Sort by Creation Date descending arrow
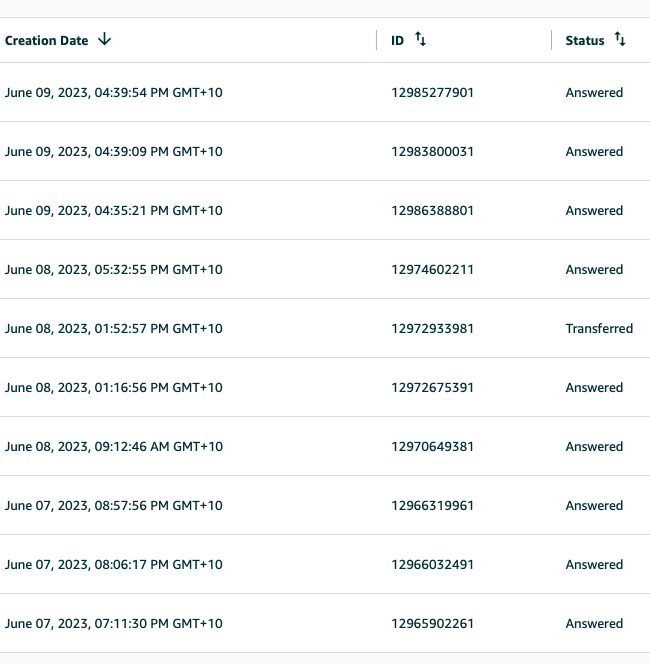The height and width of the screenshot is (664, 650). coord(104,40)
